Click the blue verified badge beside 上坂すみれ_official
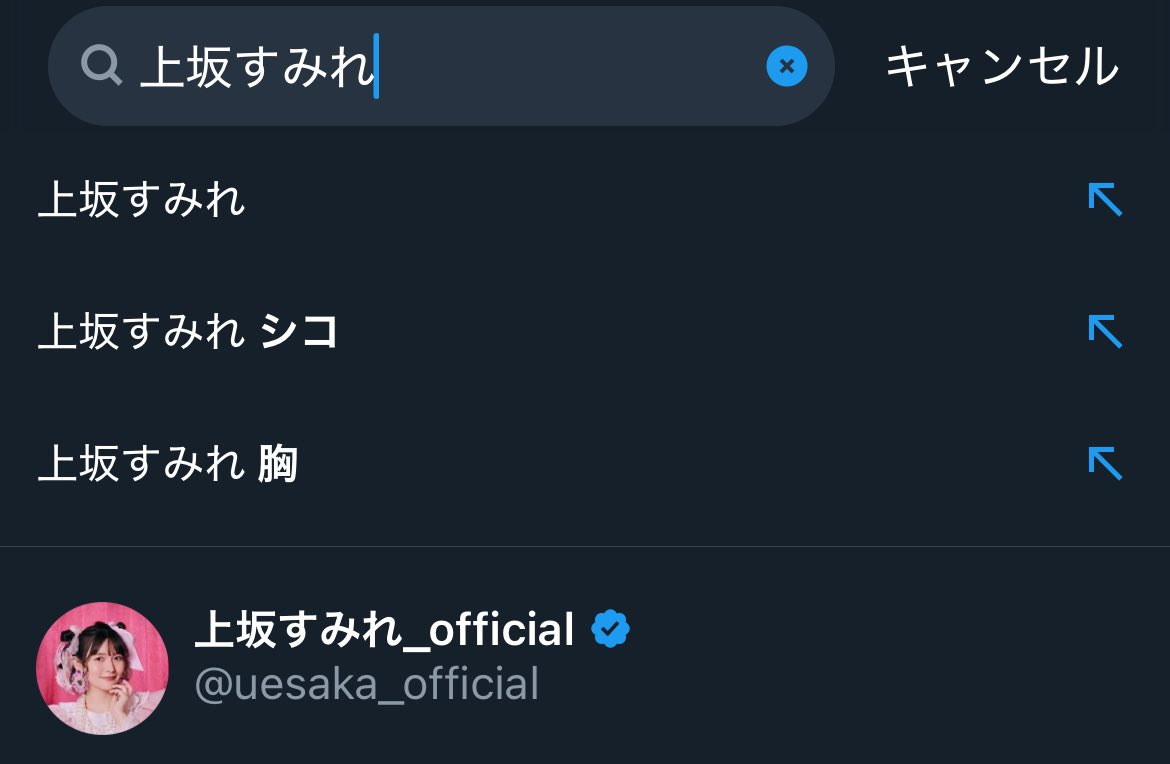1170x764 pixels. [x=610, y=629]
